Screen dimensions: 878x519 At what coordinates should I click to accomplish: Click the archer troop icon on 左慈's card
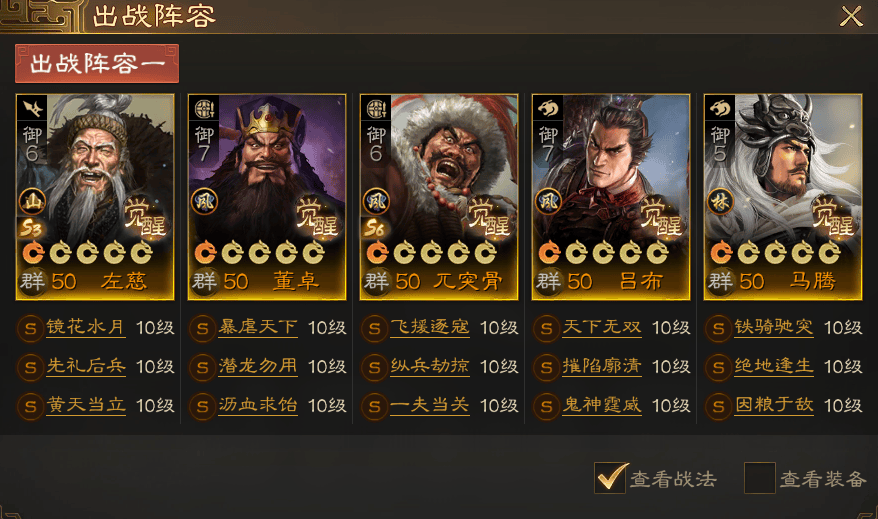(32, 109)
